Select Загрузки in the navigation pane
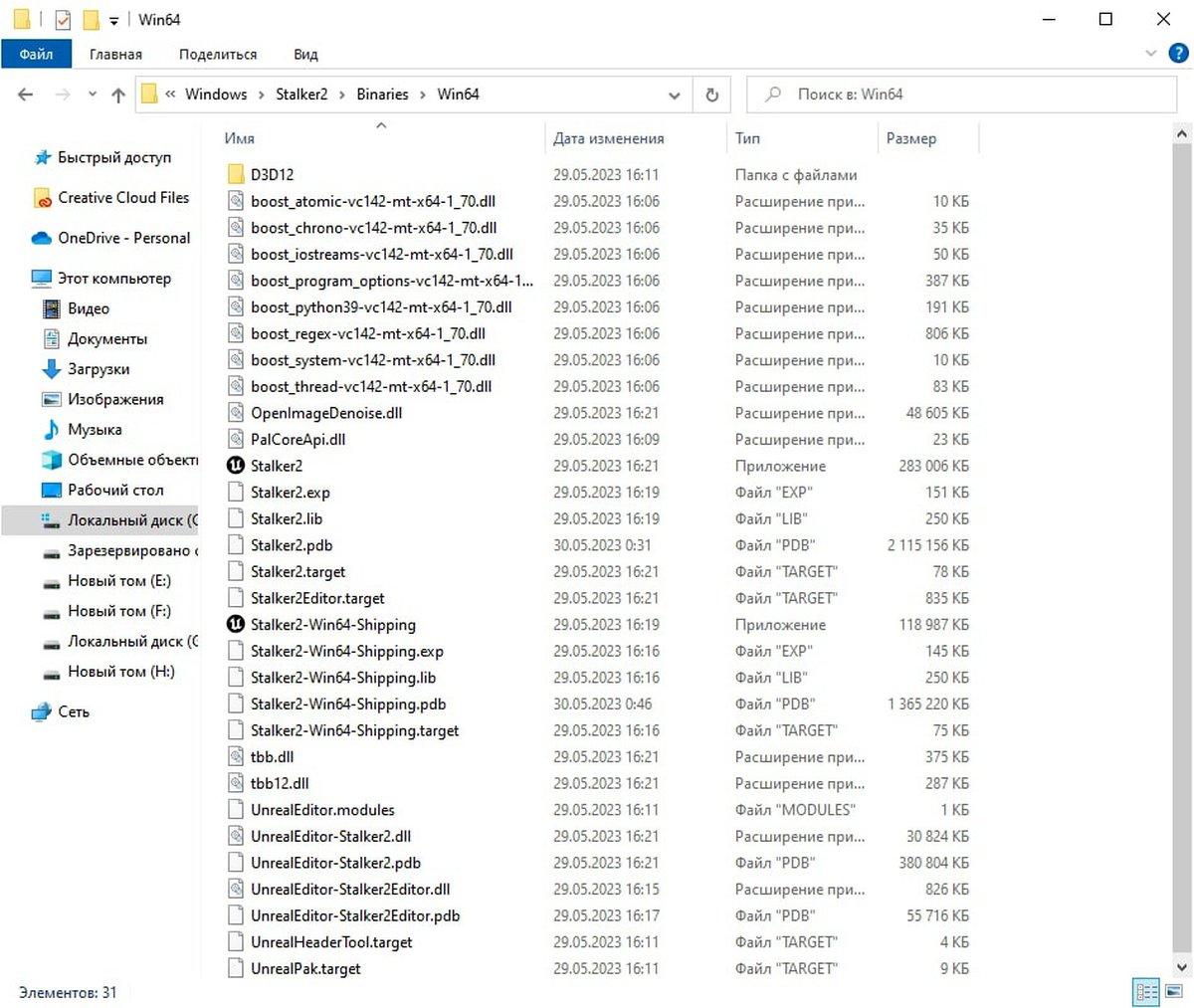 pyautogui.click(x=99, y=369)
